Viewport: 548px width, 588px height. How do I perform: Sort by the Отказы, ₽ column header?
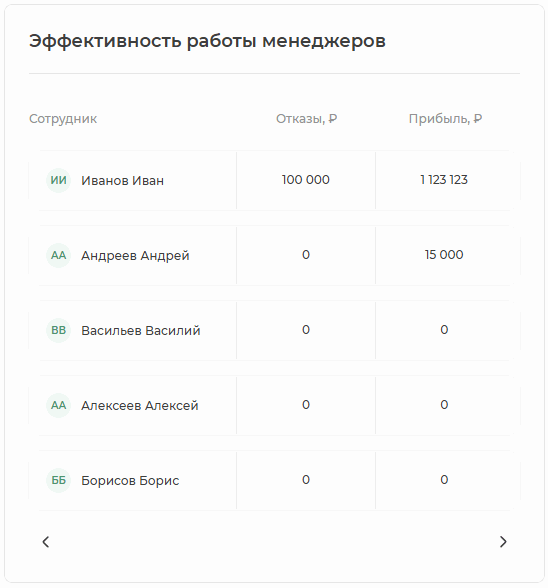pos(306,119)
